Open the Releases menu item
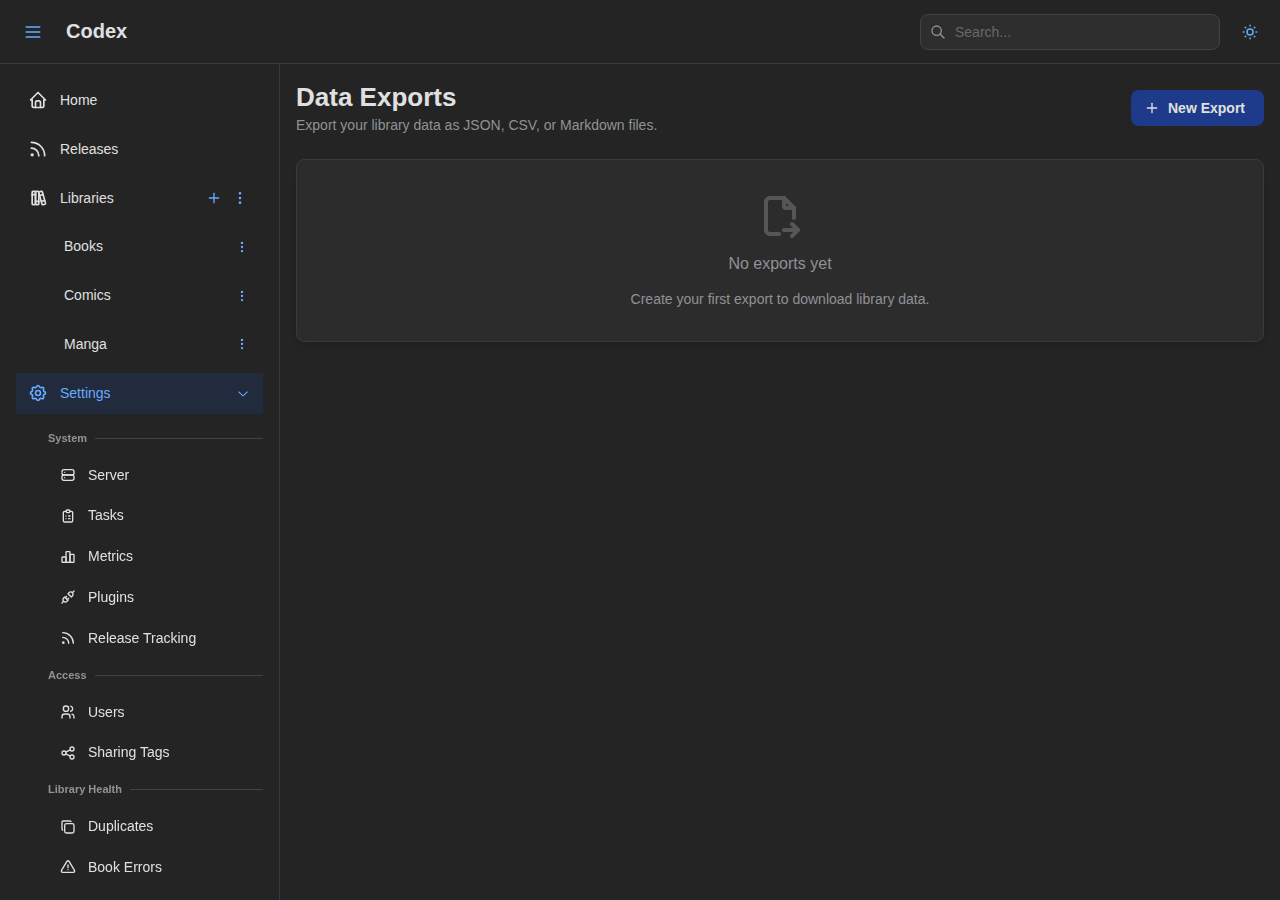This screenshot has height=900, width=1280. click(x=139, y=149)
